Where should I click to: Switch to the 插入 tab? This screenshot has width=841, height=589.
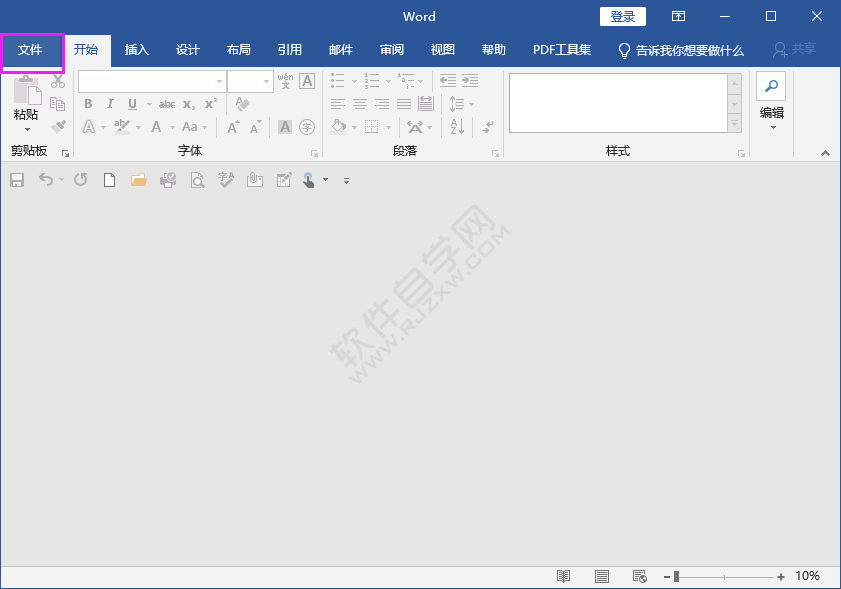tap(137, 50)
